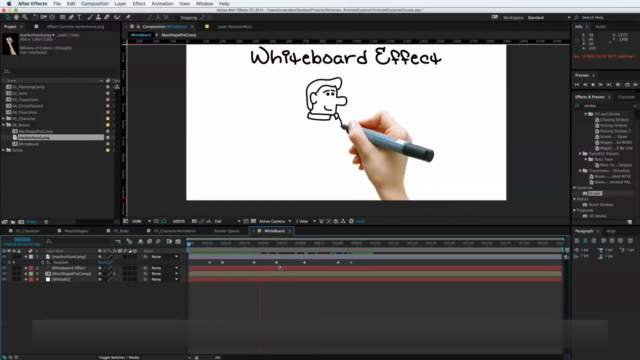The width and height of the screenshot is (640, 360).
Task: Hide the WhiteBG layer eye
Action: [x=4, y=280]
